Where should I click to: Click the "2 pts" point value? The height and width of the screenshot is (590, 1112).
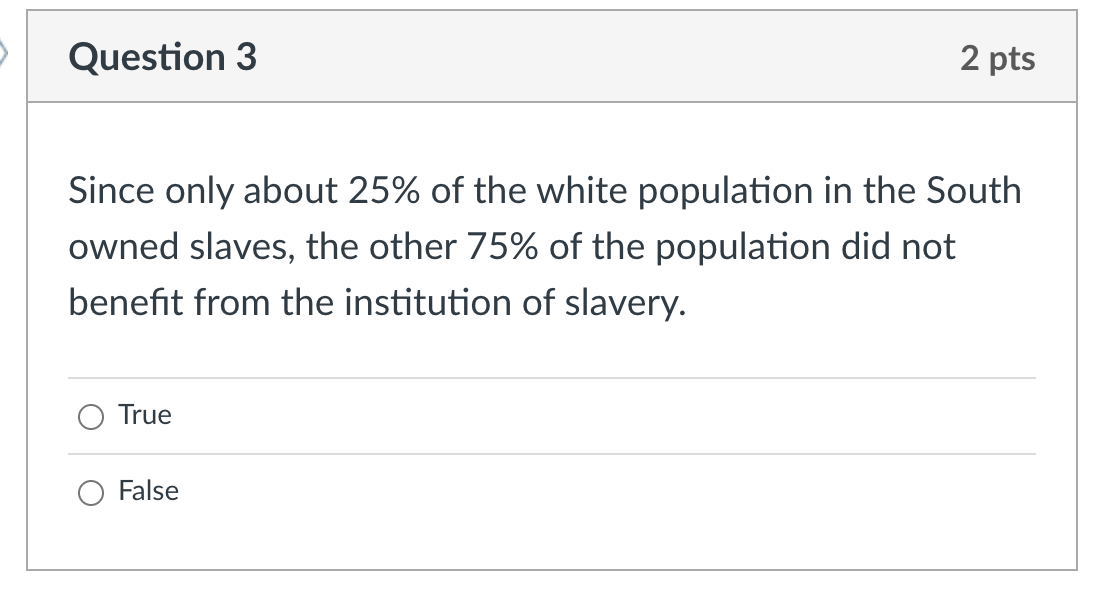click(x=998, y=57)
